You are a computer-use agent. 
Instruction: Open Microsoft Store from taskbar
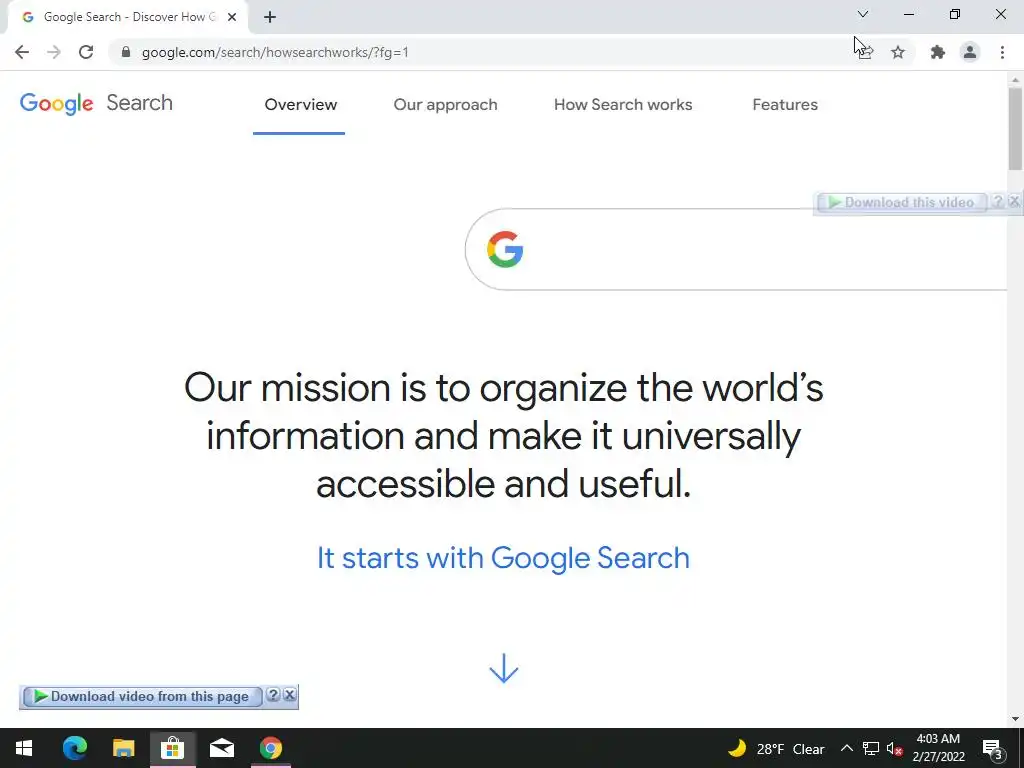[x=172, y=748]
